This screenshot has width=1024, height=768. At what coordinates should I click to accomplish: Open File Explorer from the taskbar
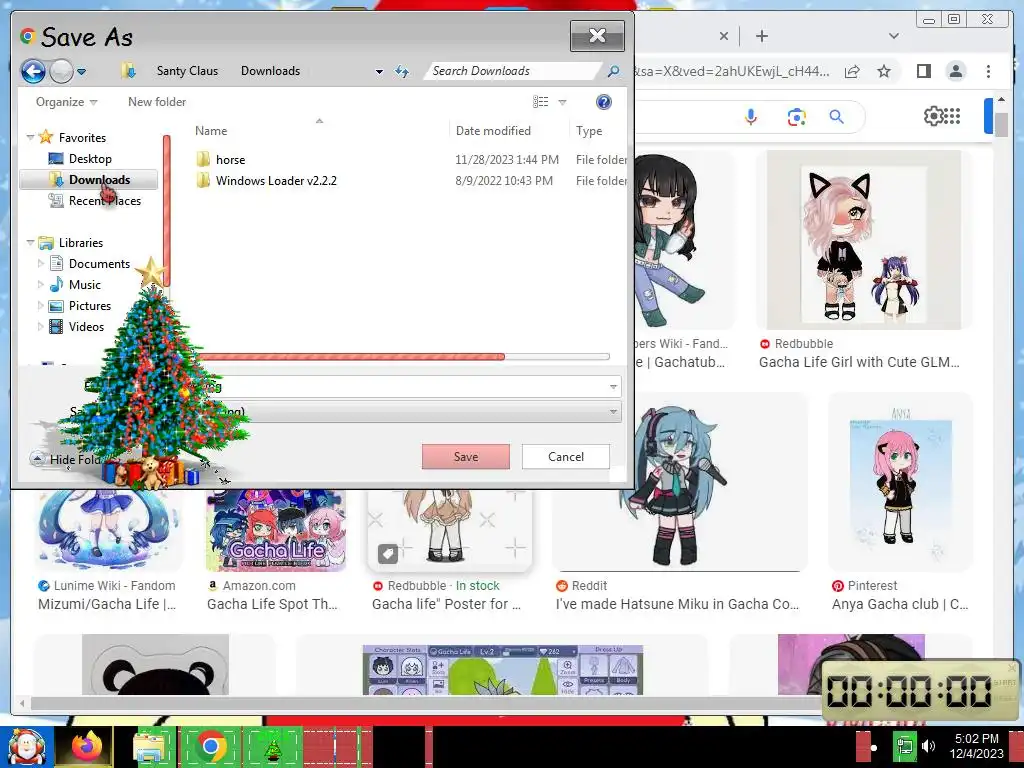pos(150,747)
